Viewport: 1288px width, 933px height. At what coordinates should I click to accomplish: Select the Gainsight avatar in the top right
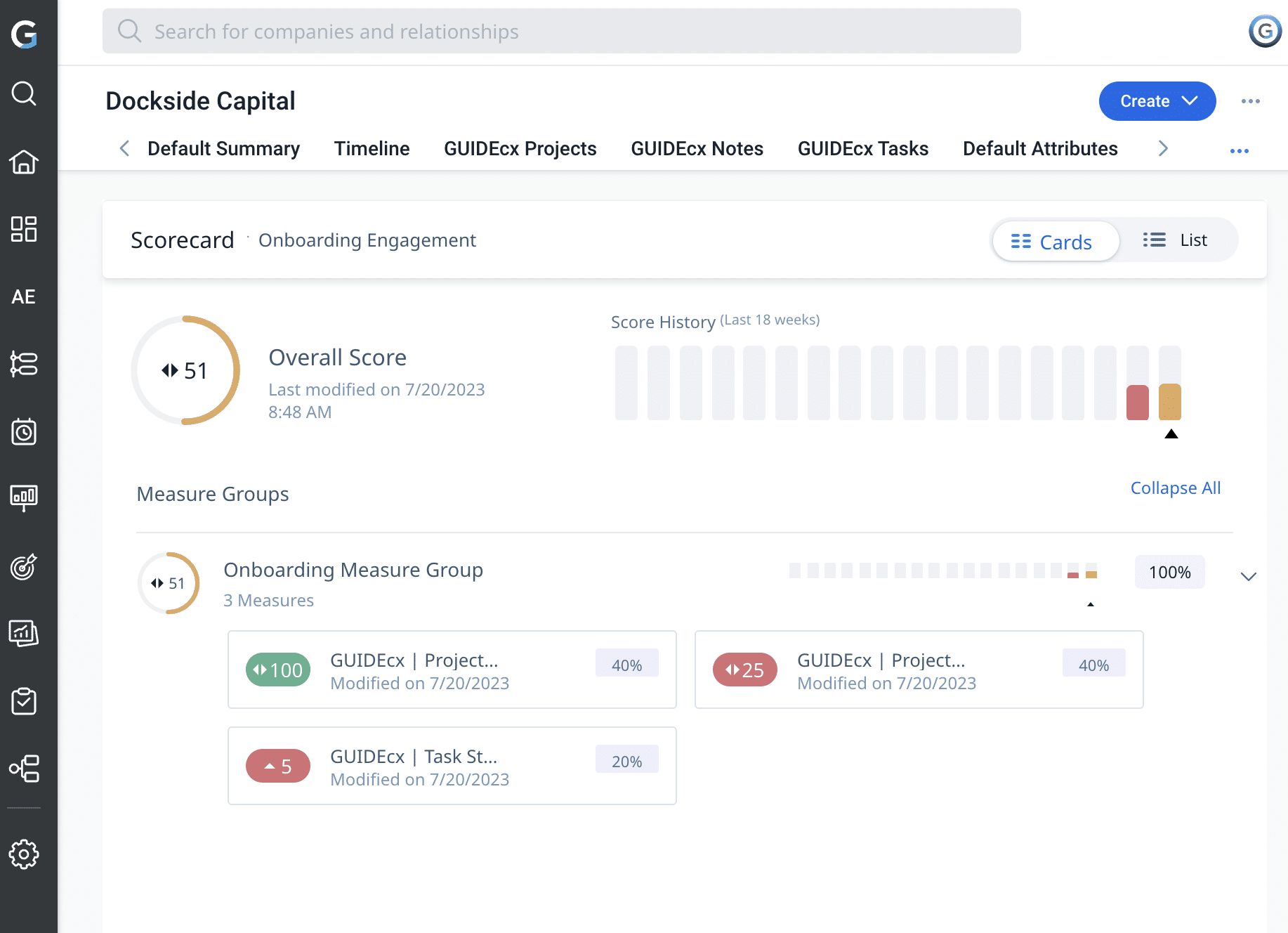point(1264,31)
